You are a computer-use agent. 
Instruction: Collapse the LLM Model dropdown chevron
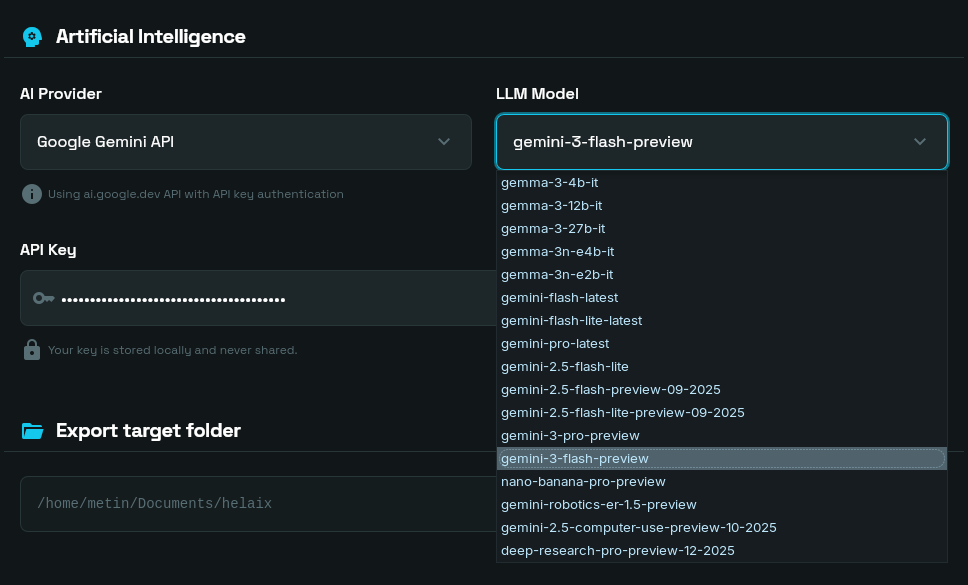tap(920, 142)
